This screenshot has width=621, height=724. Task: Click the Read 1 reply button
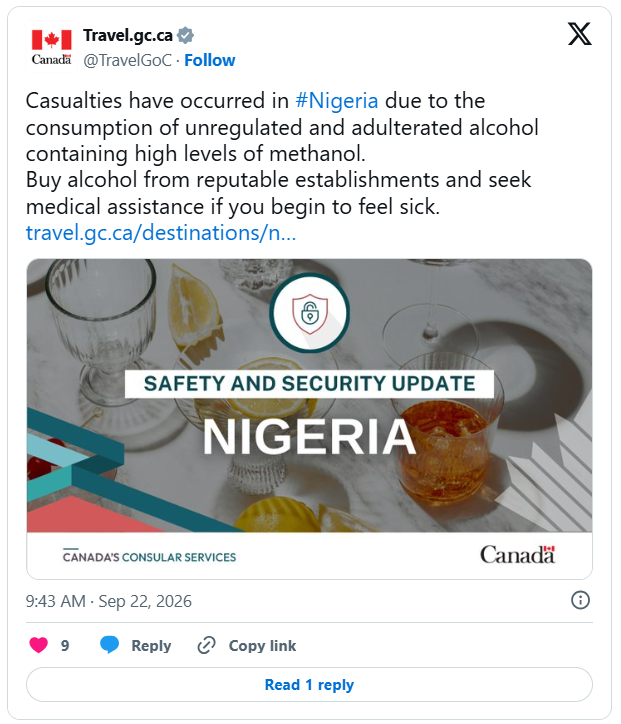coord(309,684)
